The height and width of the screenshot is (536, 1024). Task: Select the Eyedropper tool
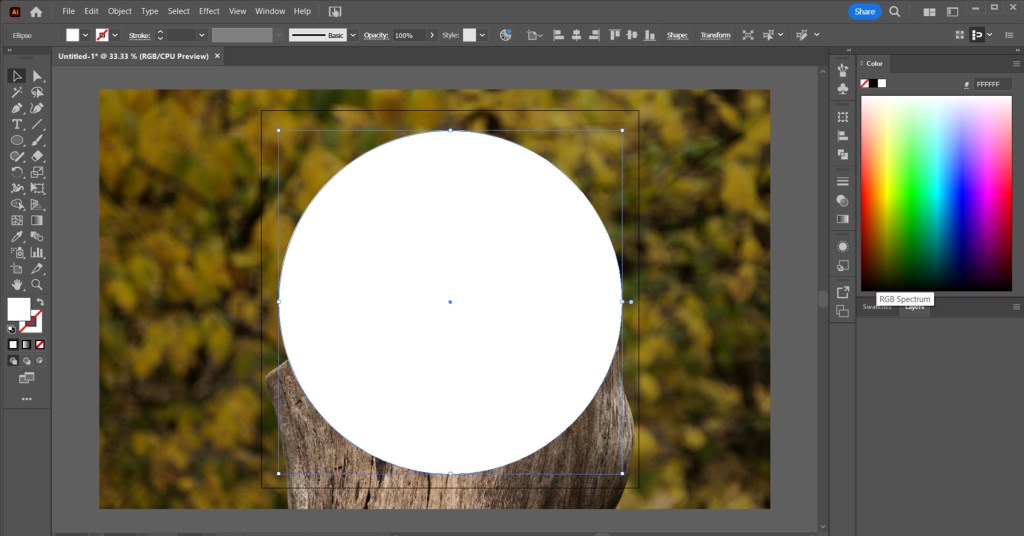17,236
